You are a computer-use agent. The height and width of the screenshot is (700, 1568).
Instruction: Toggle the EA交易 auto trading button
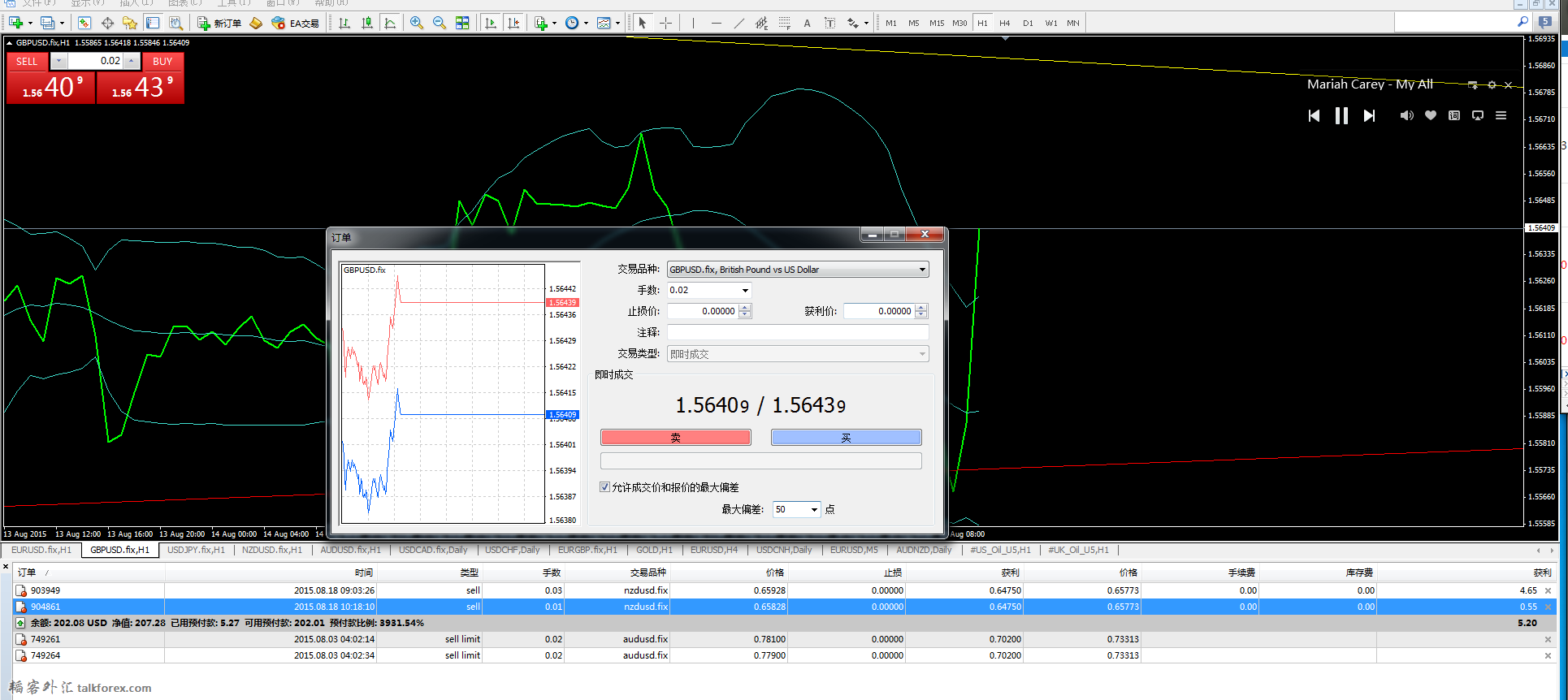[x=296, y=23]
